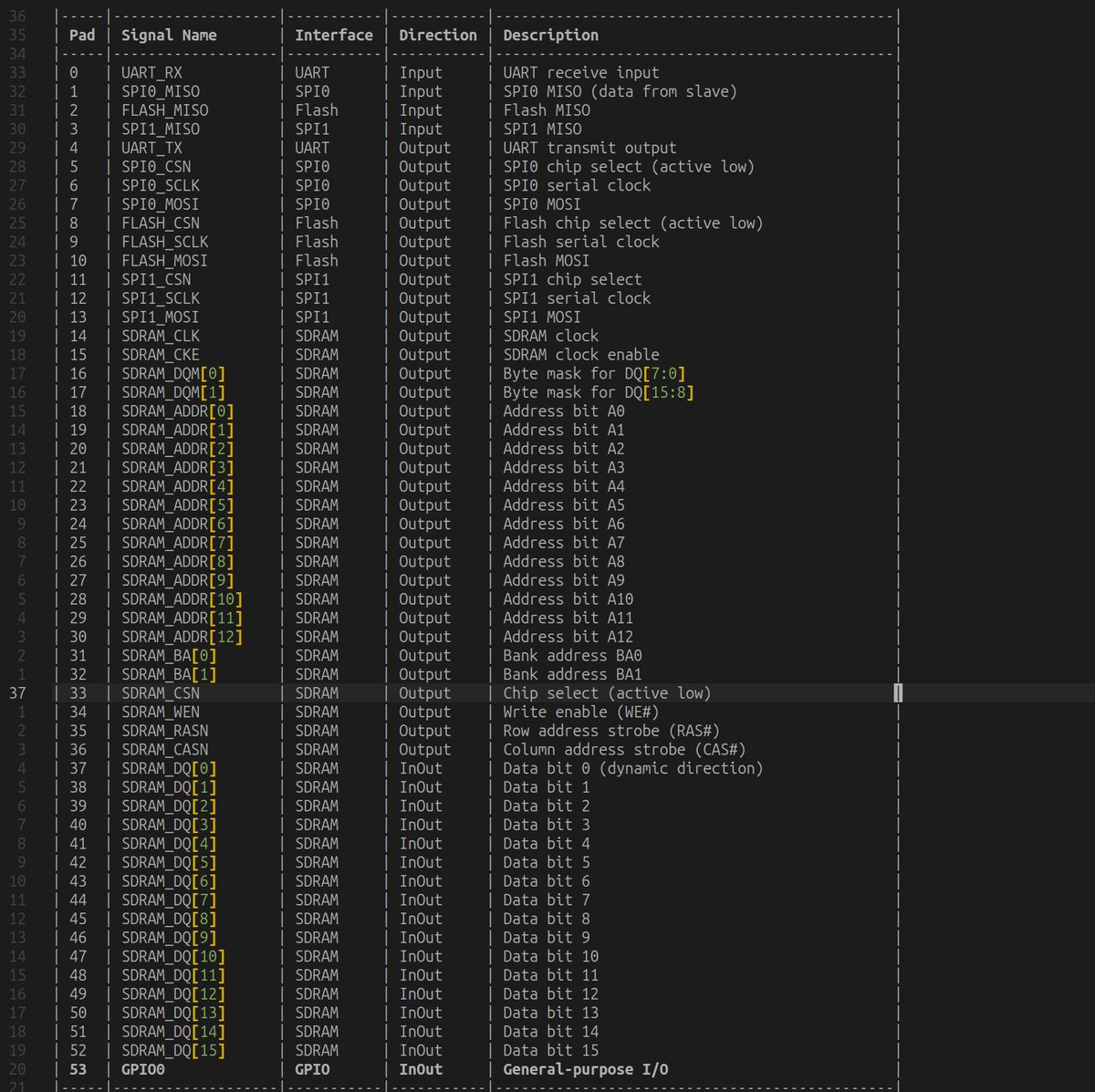Select the SDRAM_RASN signal name

coord(165,731)
